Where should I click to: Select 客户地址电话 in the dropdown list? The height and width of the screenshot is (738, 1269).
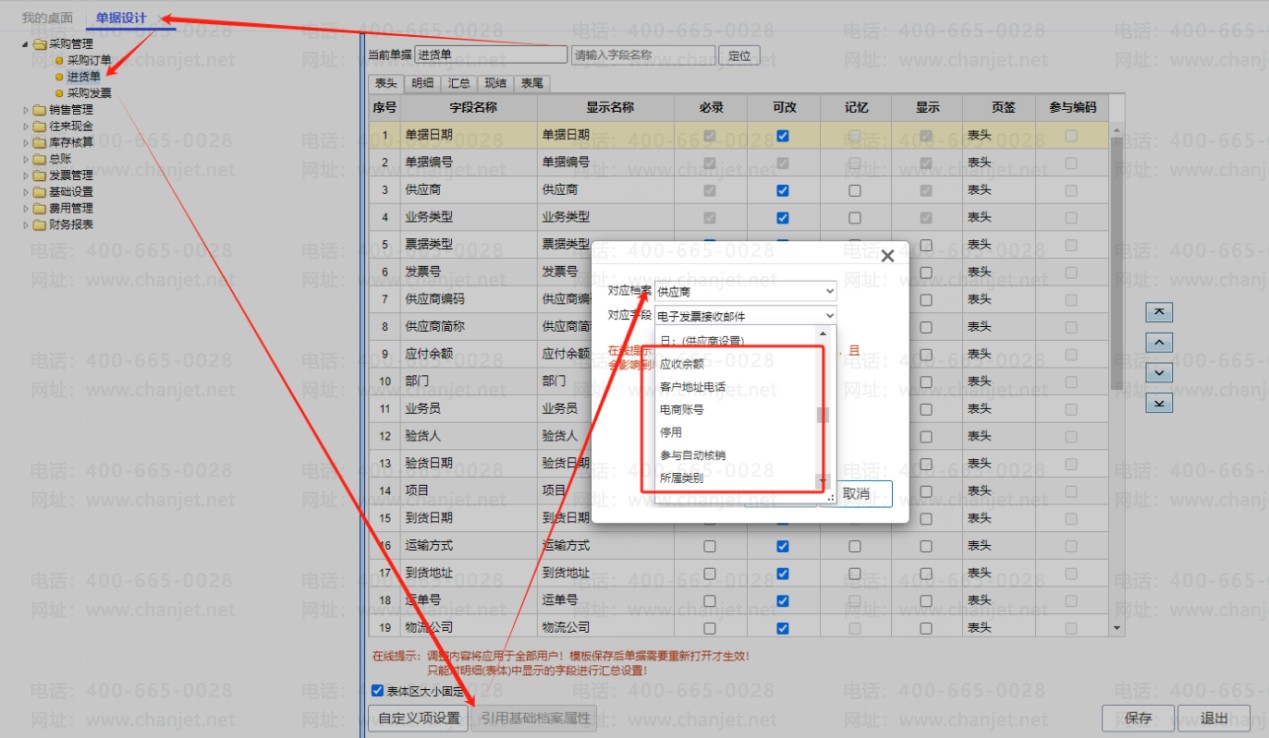[x=736, y=387]
